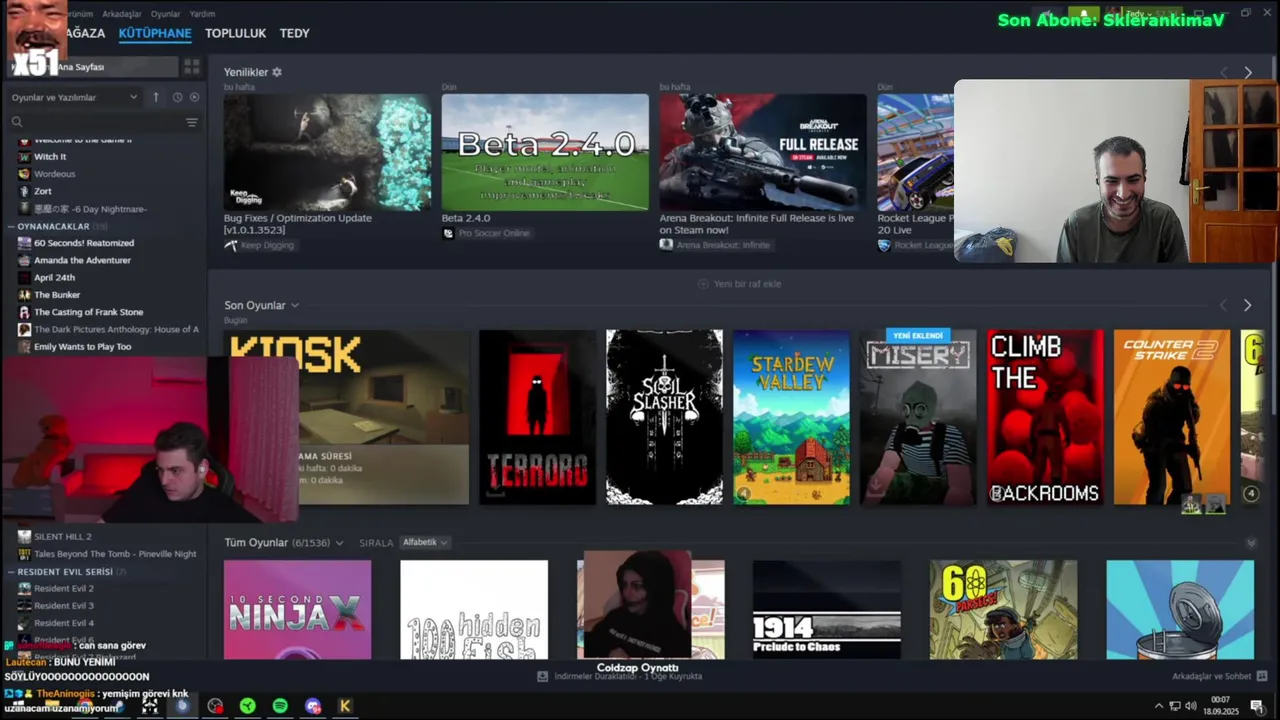Viewport: 1280px width, 720px height.
Task: Open the TOPLULUK tab
Action: 235,33
